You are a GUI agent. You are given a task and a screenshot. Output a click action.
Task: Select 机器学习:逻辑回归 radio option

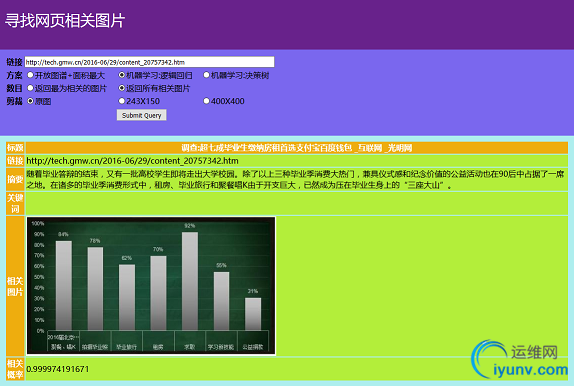pyautogui.click(x=122, y=75)
